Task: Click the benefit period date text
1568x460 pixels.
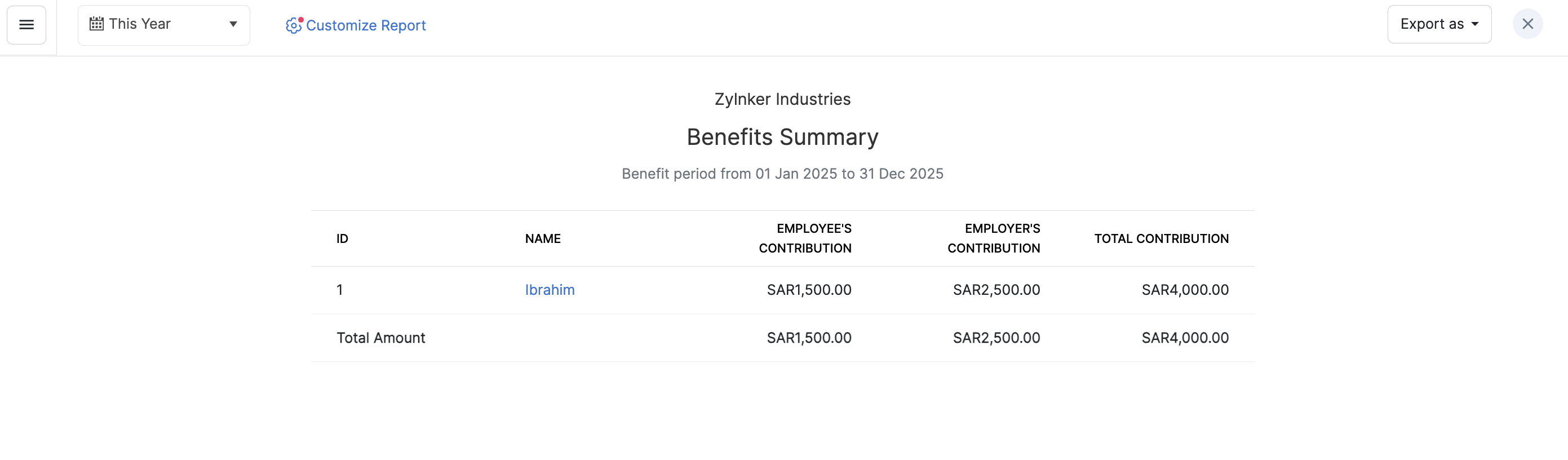Action: click(x=782, y=174)
